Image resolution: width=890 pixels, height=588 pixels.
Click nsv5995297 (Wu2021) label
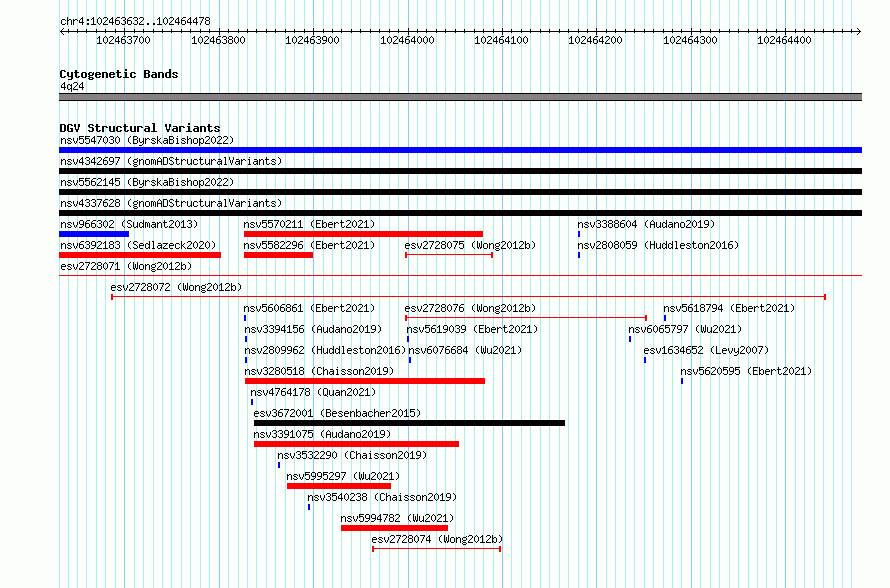point(343,476)
